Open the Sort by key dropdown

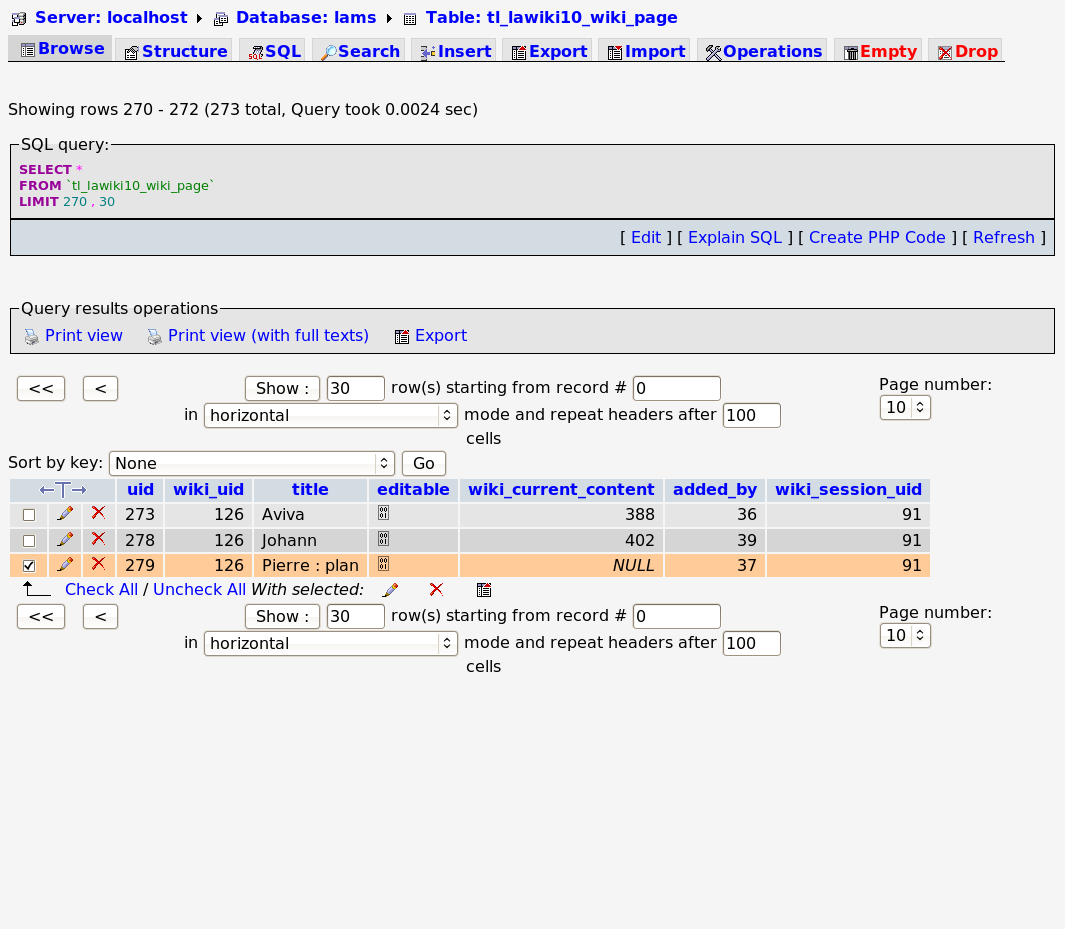[251, 463]
